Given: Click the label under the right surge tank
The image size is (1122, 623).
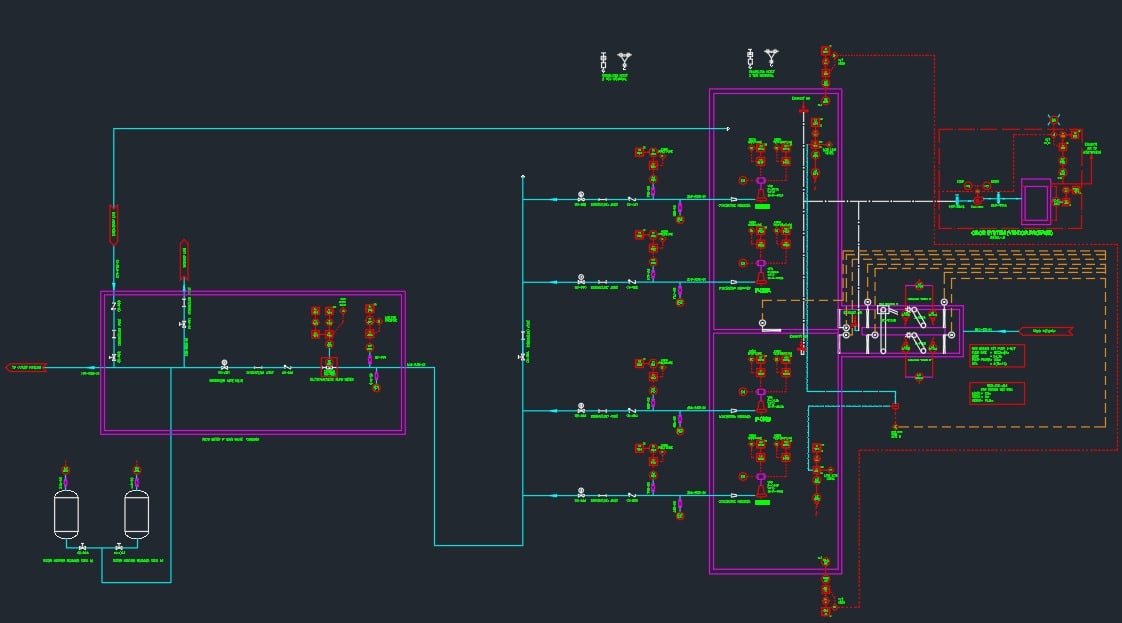Looking at the screenshot, I should click(138, 561).
